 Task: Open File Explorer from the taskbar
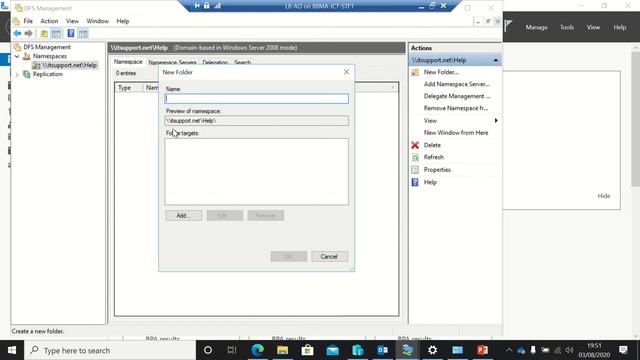tap(282, 350)
